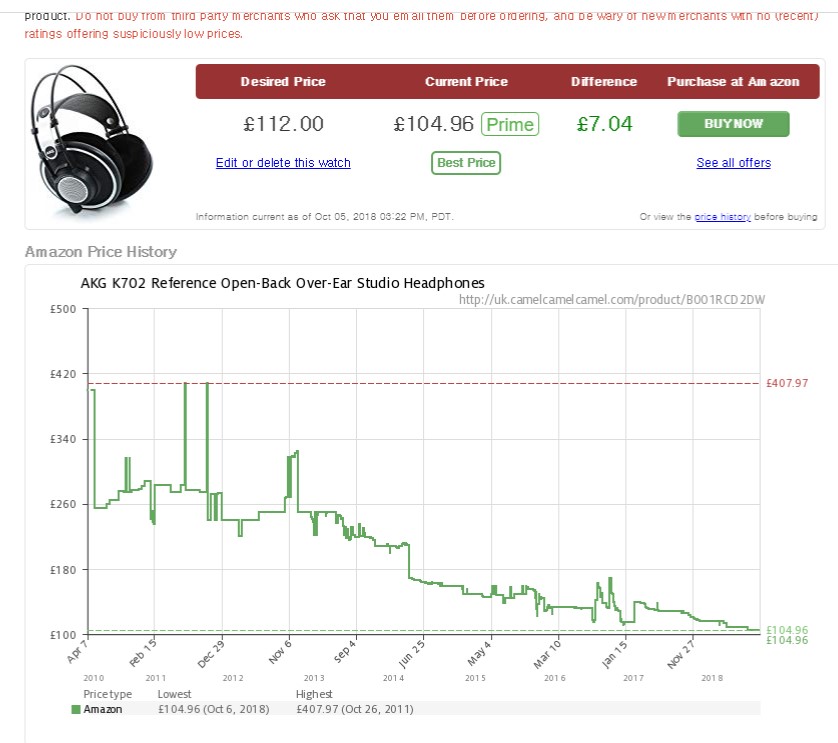Click the Best Price badge

pyautogui.click(x=465, y=163)
